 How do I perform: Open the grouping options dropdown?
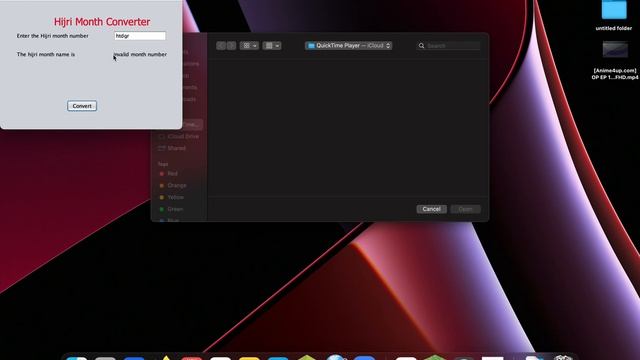click(x=272, y=46)
